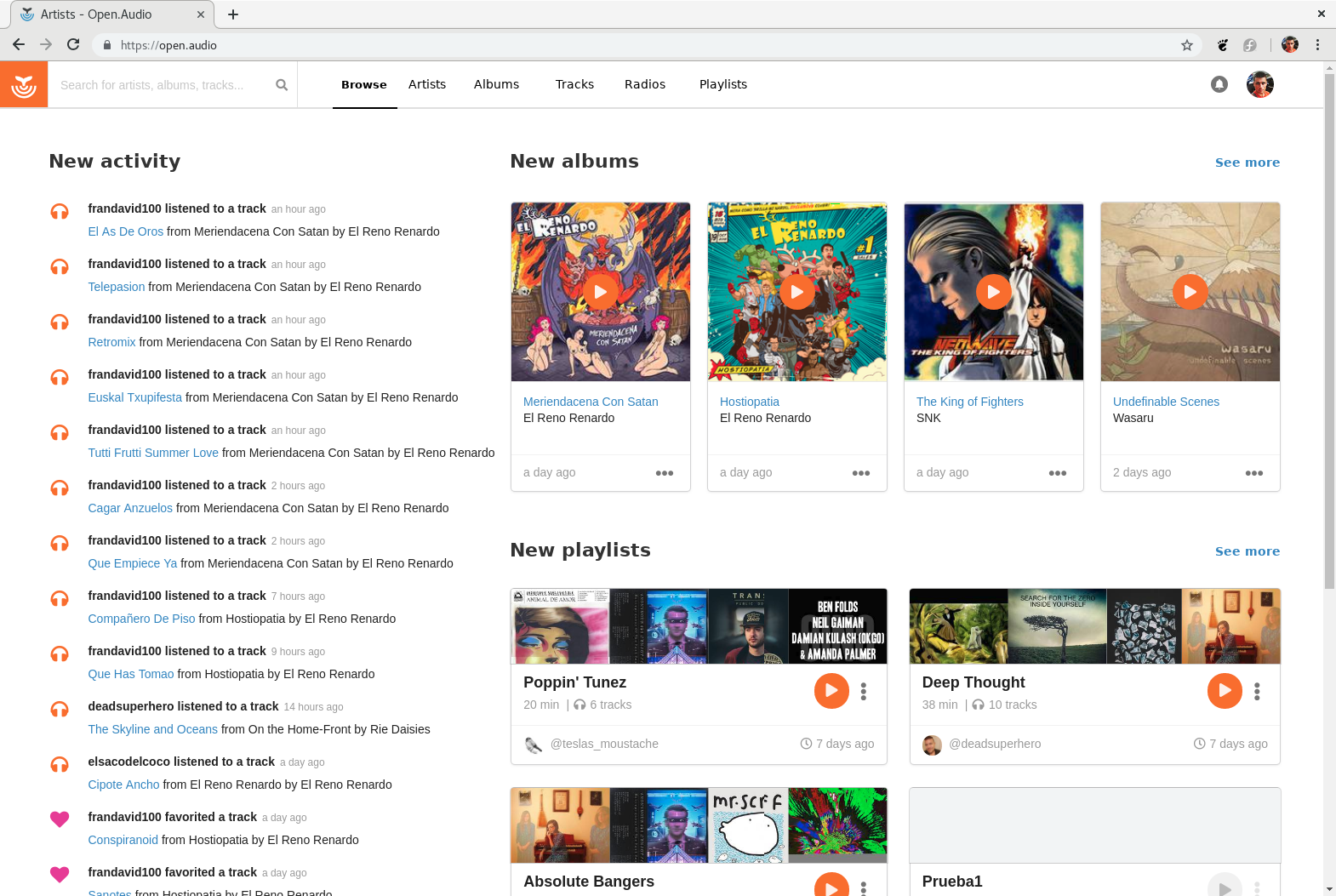Open the Hostiopatia album title link
The width and height of the screenshot is (1336, 896).
pos(750,402)
